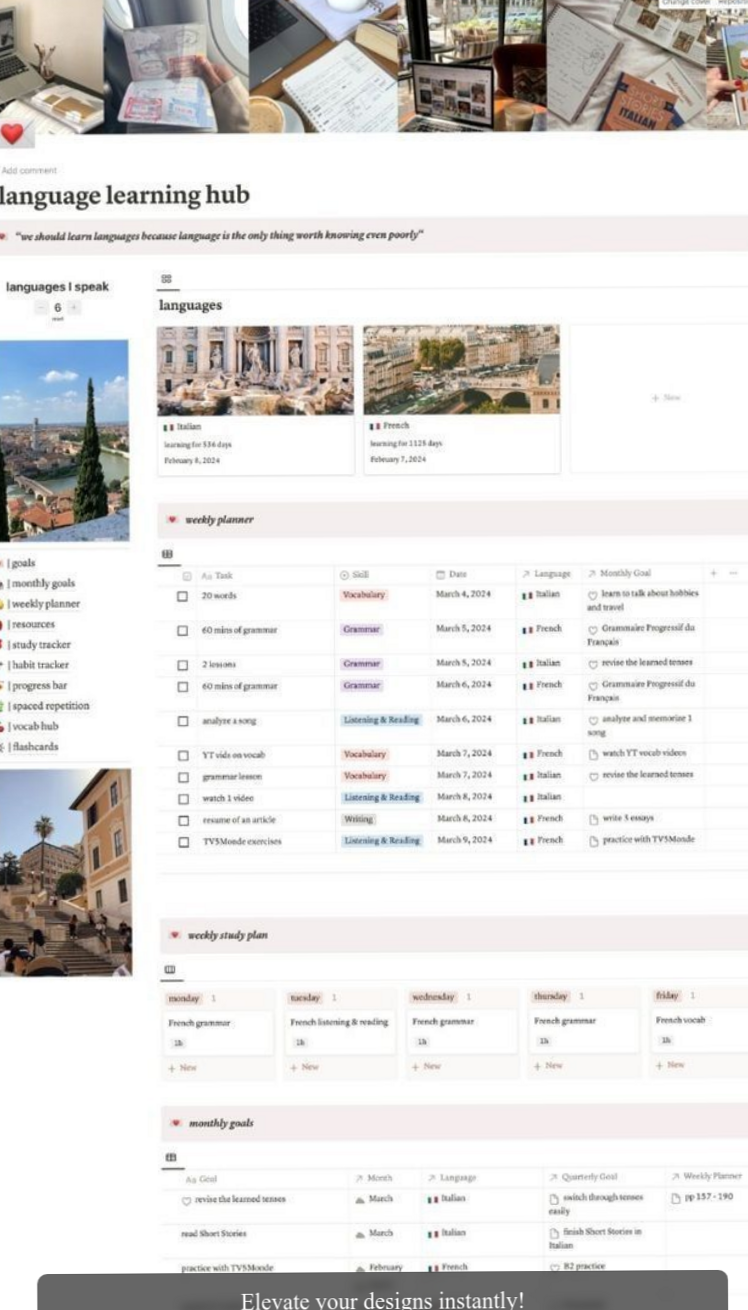Screen dimensions: 748x1310
Task: Mark 'TV5Monde exercises' task as done
Action: [182, 842]
